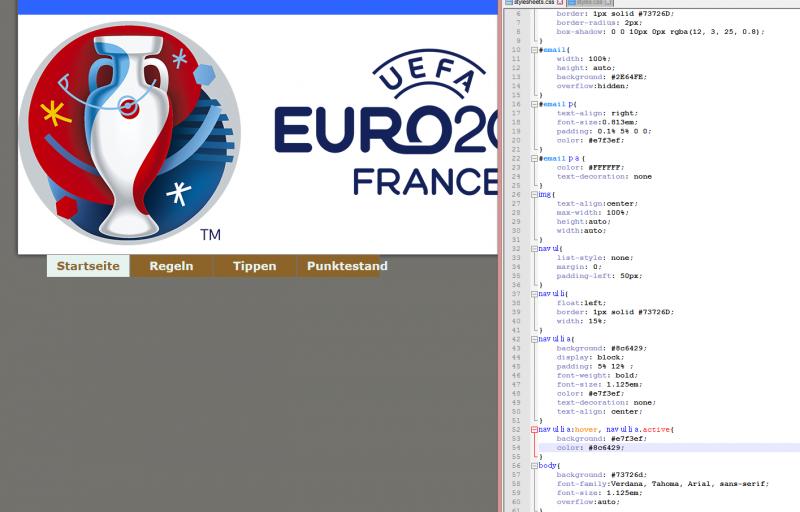Click the 'max-width: 100%;' line
Screen dimensions: 800x512
tap(592, 213)
